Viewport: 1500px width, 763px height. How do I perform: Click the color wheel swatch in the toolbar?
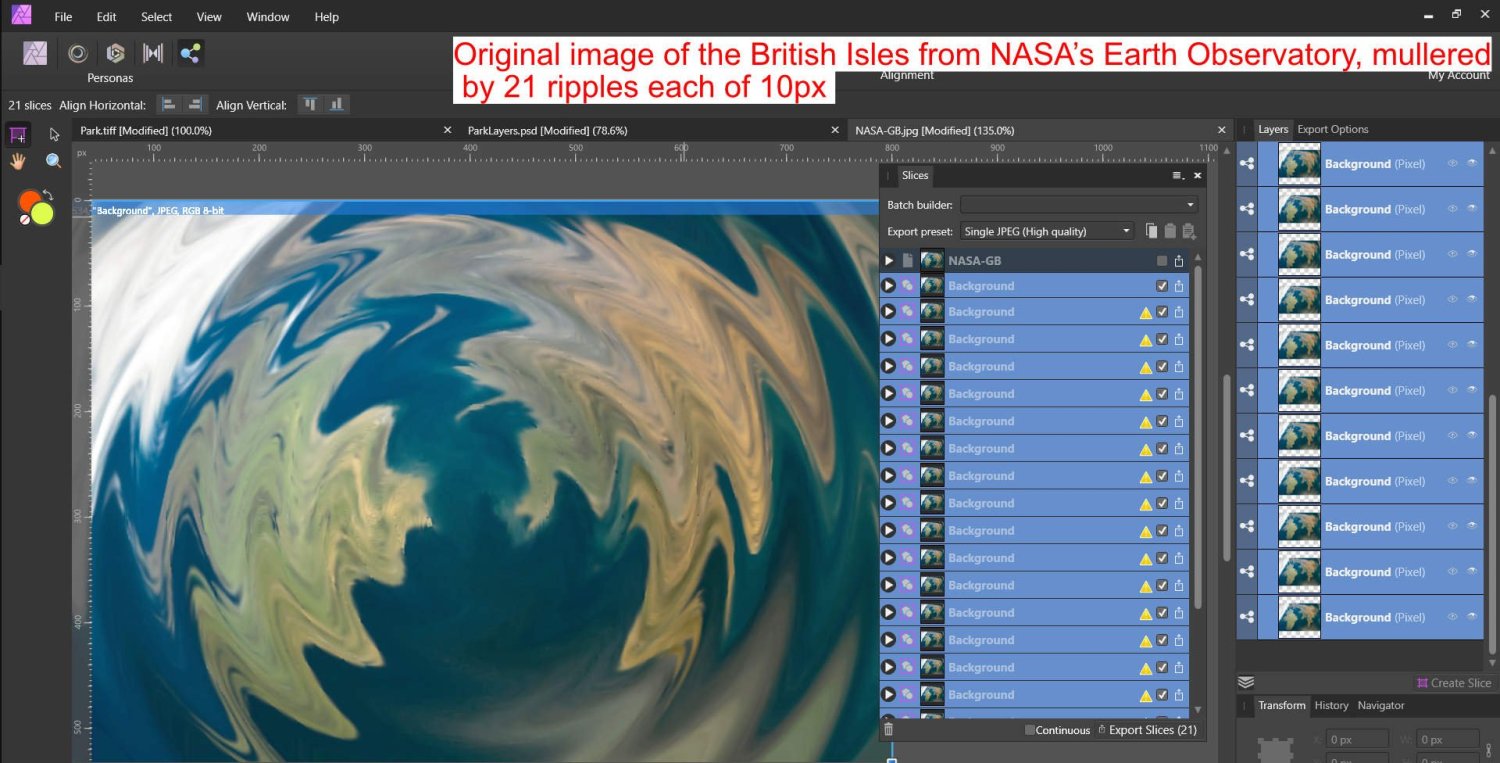[35, 207]
